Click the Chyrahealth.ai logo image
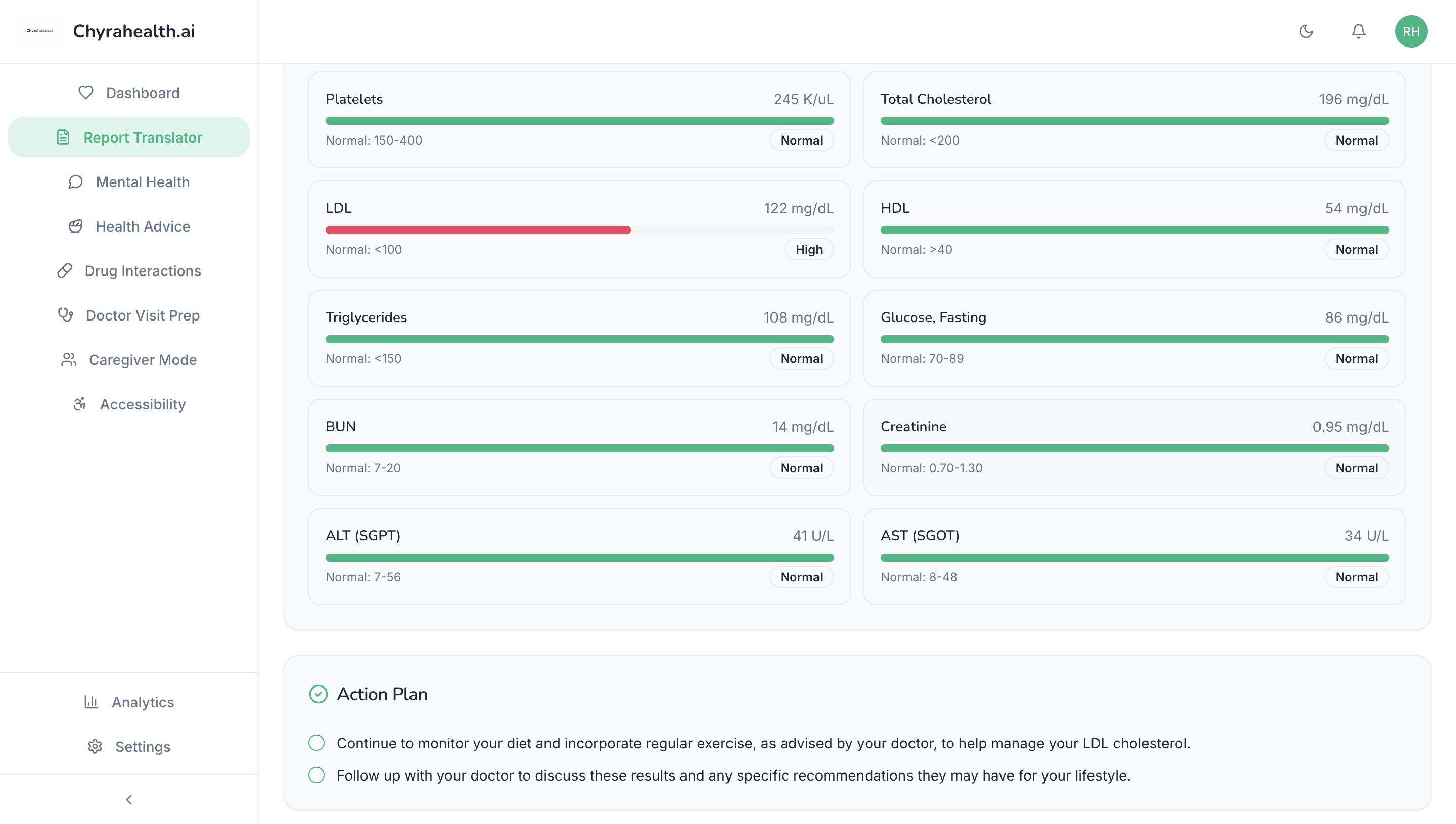Viewport: 1456px width, 824px height. click(39, 31)
